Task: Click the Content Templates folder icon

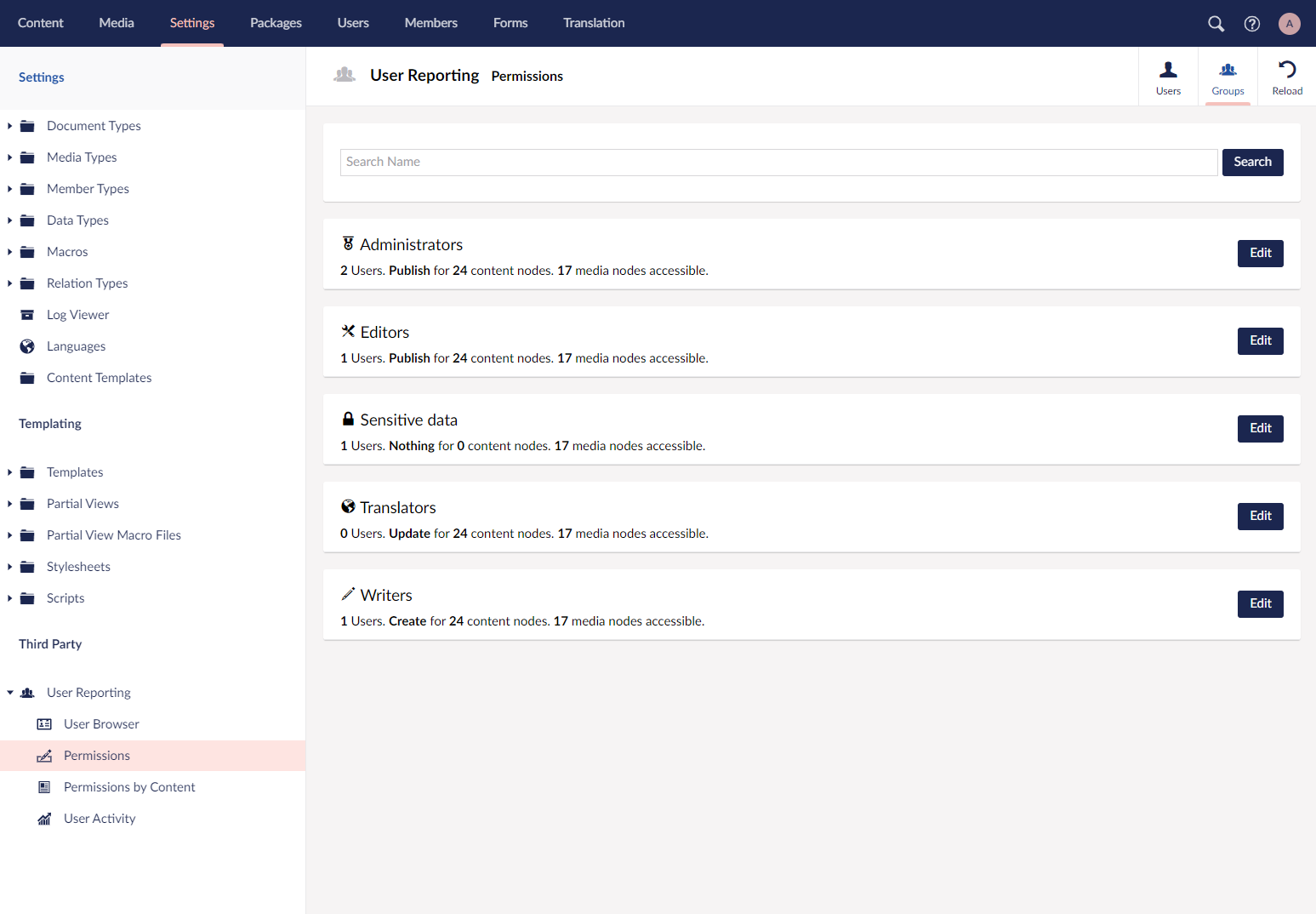Action: point(27,378)
